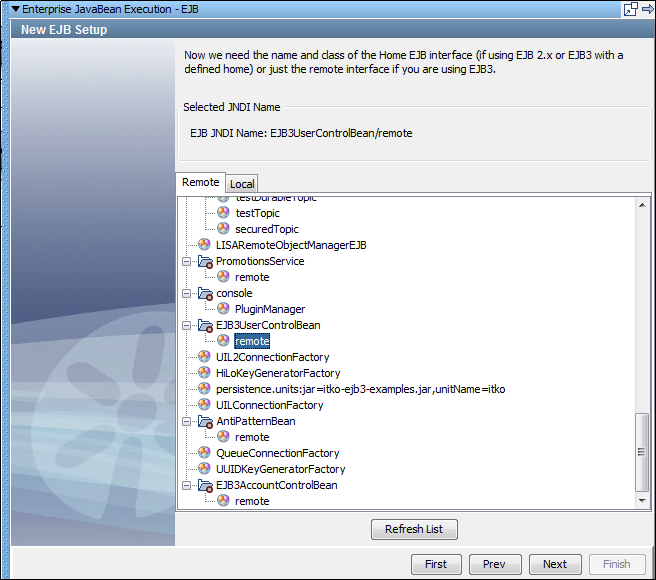Click the UILConnectionFactory bean icon

(x=204, y=405)
